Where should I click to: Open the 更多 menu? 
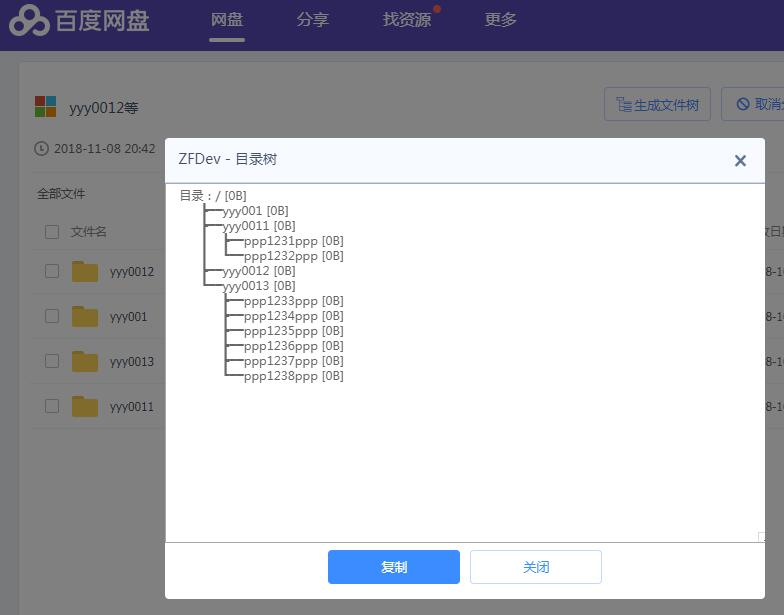(x=500, y=20)
